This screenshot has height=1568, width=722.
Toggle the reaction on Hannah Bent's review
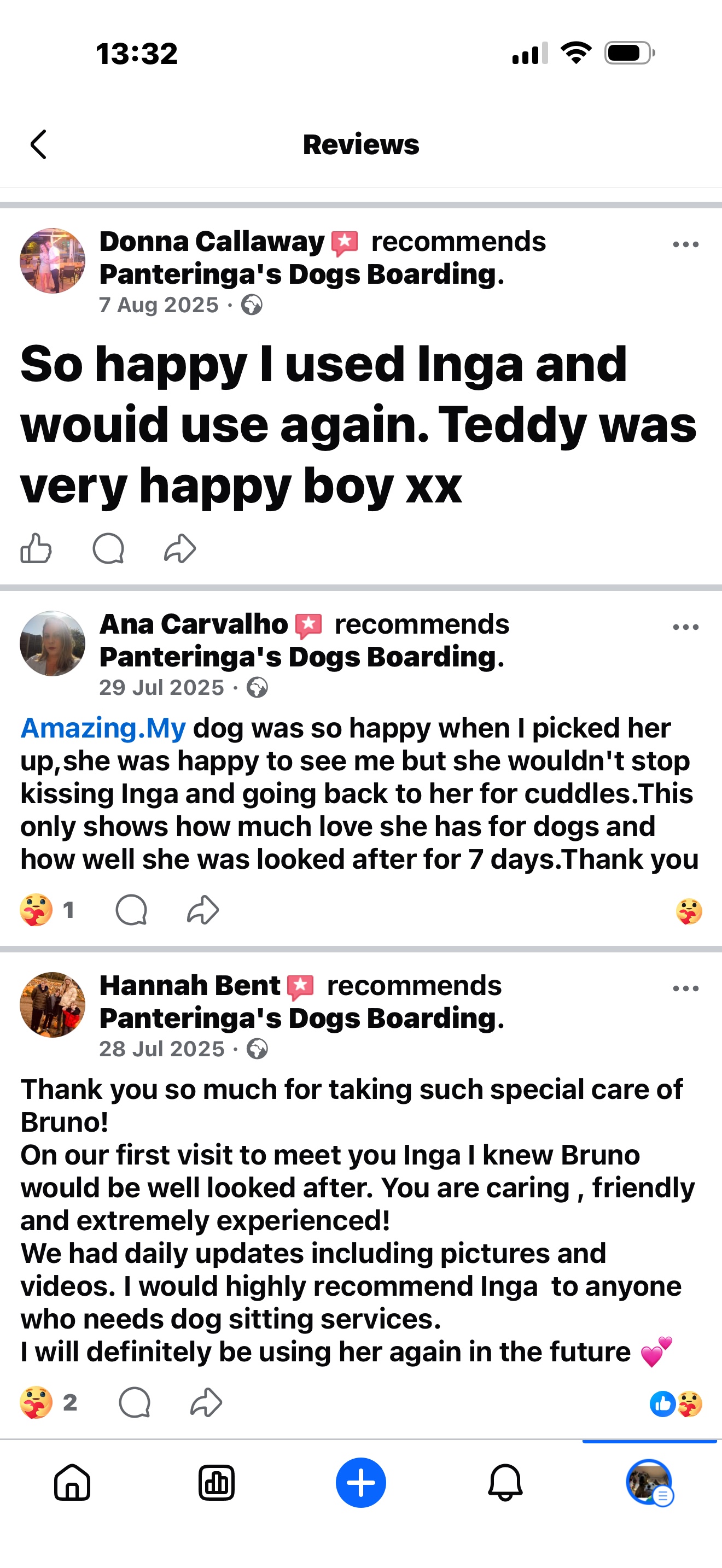tap(37, 1402)
